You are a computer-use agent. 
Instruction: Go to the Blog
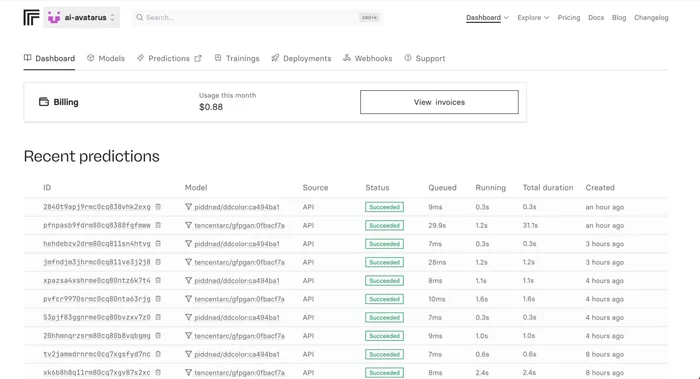coord(619,17)
